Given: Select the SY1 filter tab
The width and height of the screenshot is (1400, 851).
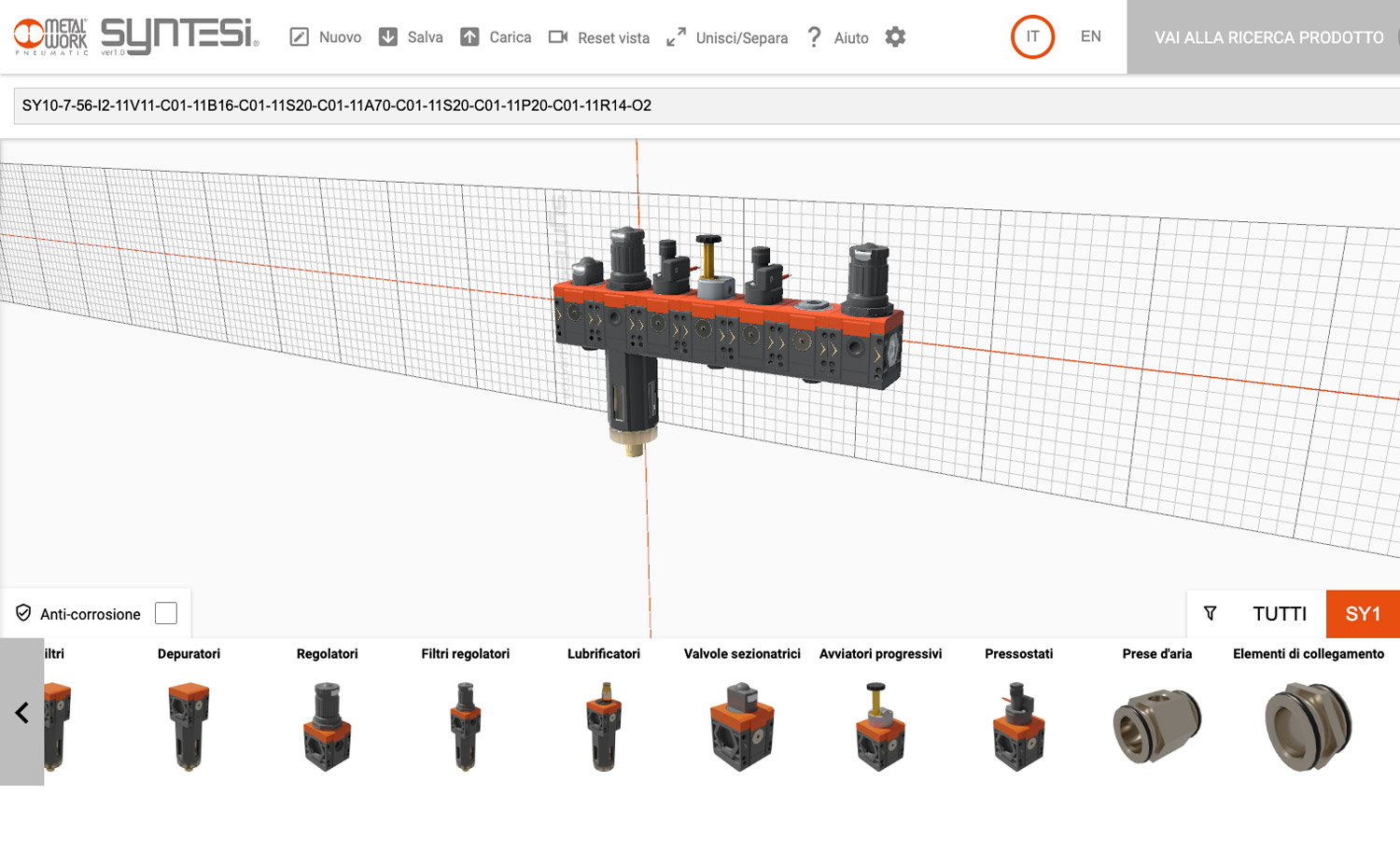Looking at the screenshot, I should tap(1363, 613).
